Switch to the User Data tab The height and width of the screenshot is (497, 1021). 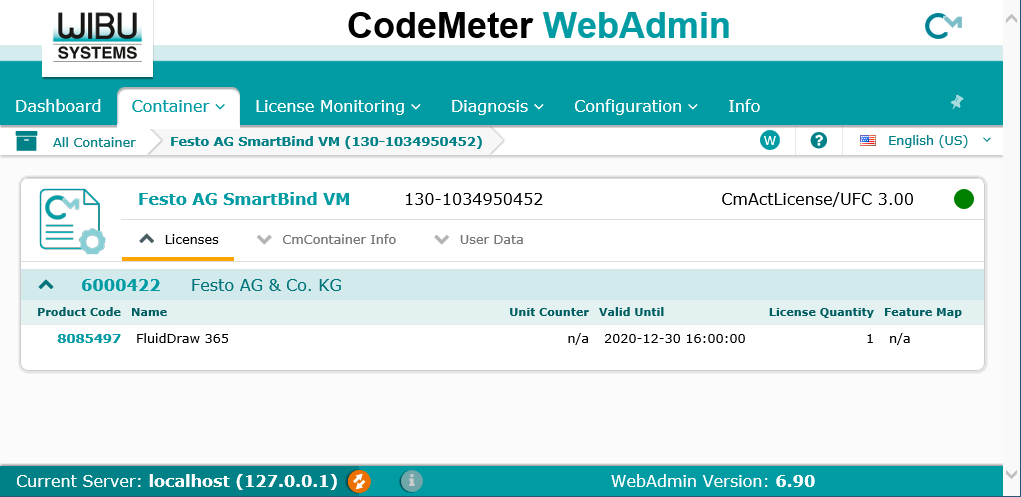[x=479, y=240]
